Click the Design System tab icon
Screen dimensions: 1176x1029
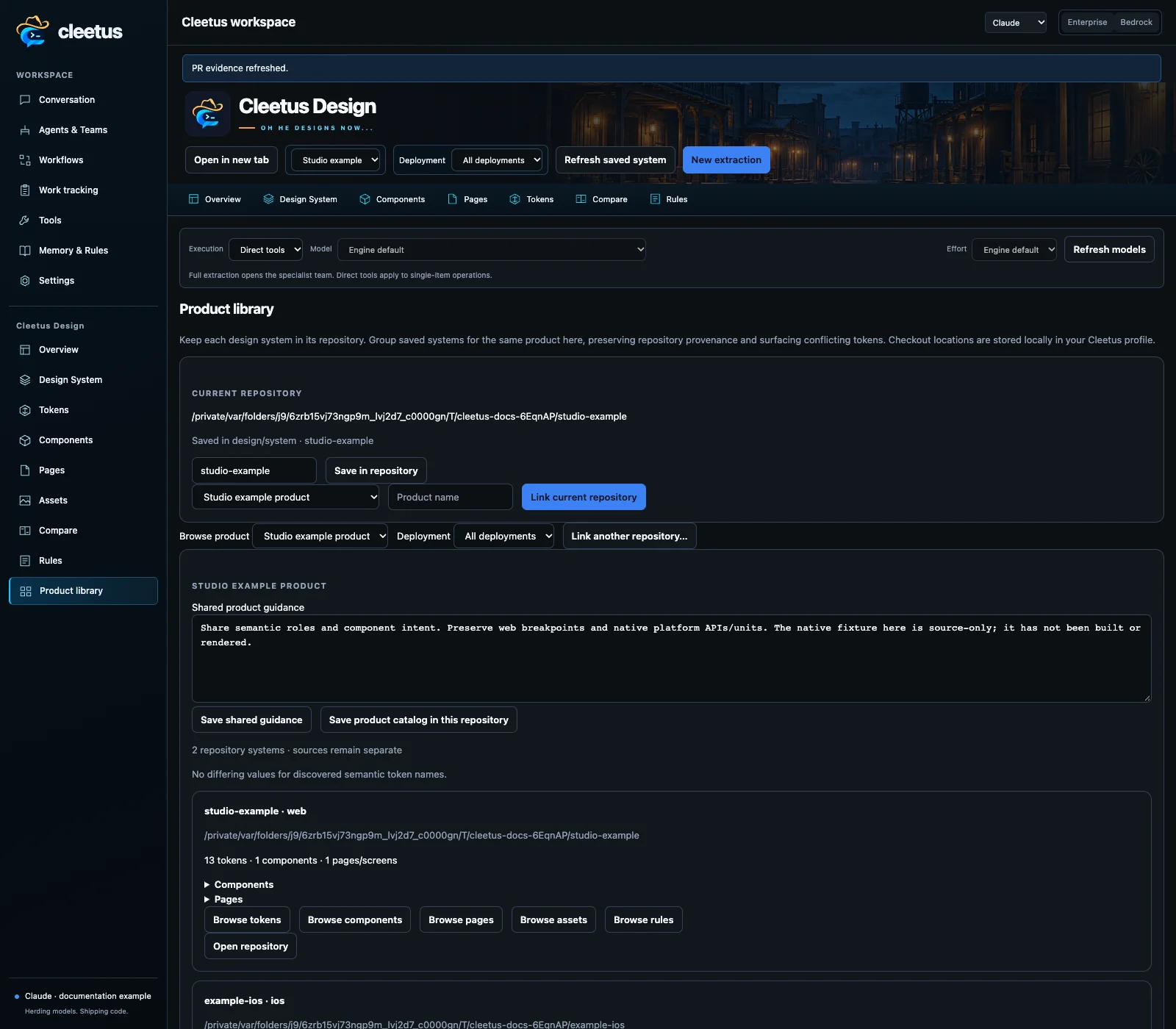(x=268, y=199)
